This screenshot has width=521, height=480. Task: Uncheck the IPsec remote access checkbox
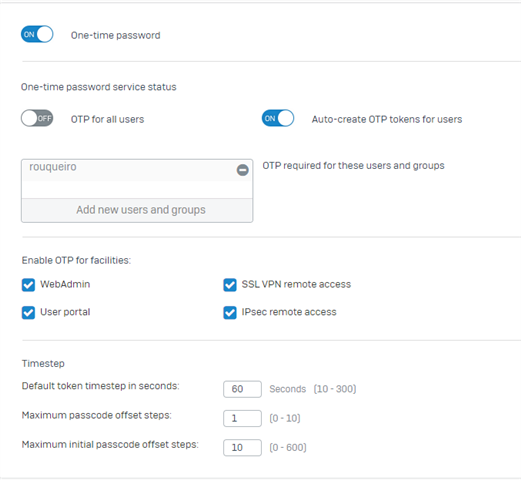(230, 313)
